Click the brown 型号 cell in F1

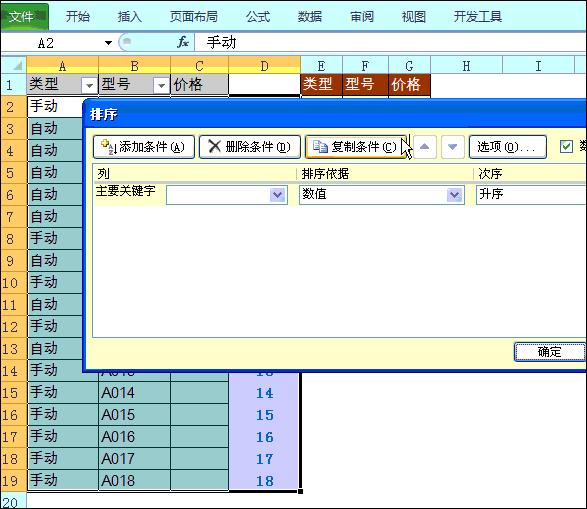click(365, 85)
